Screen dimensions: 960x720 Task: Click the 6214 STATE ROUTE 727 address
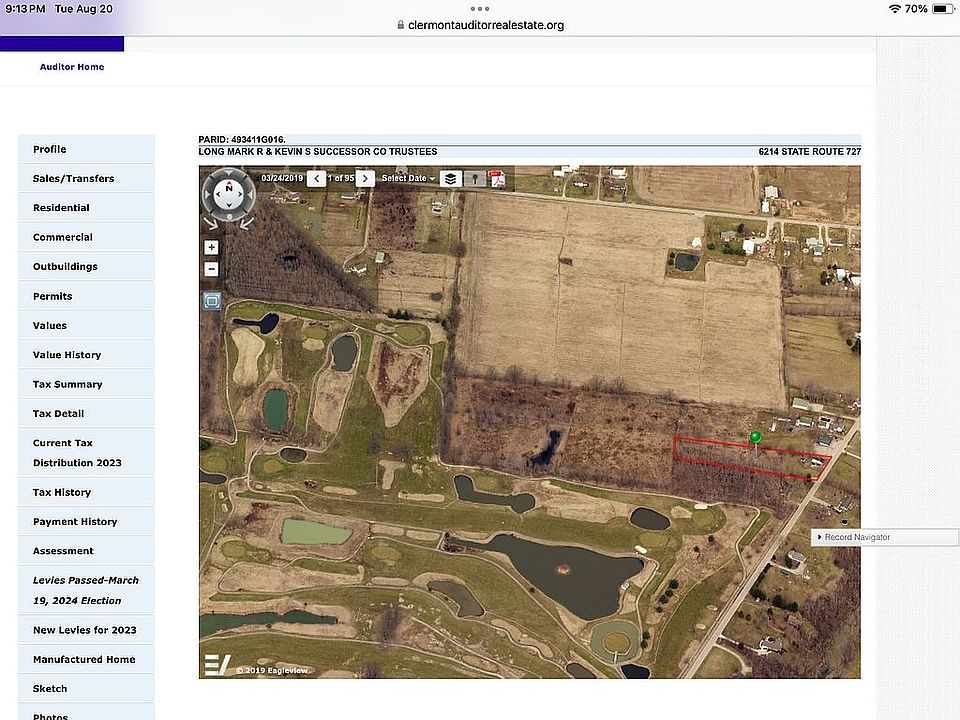tap(809, 151)
